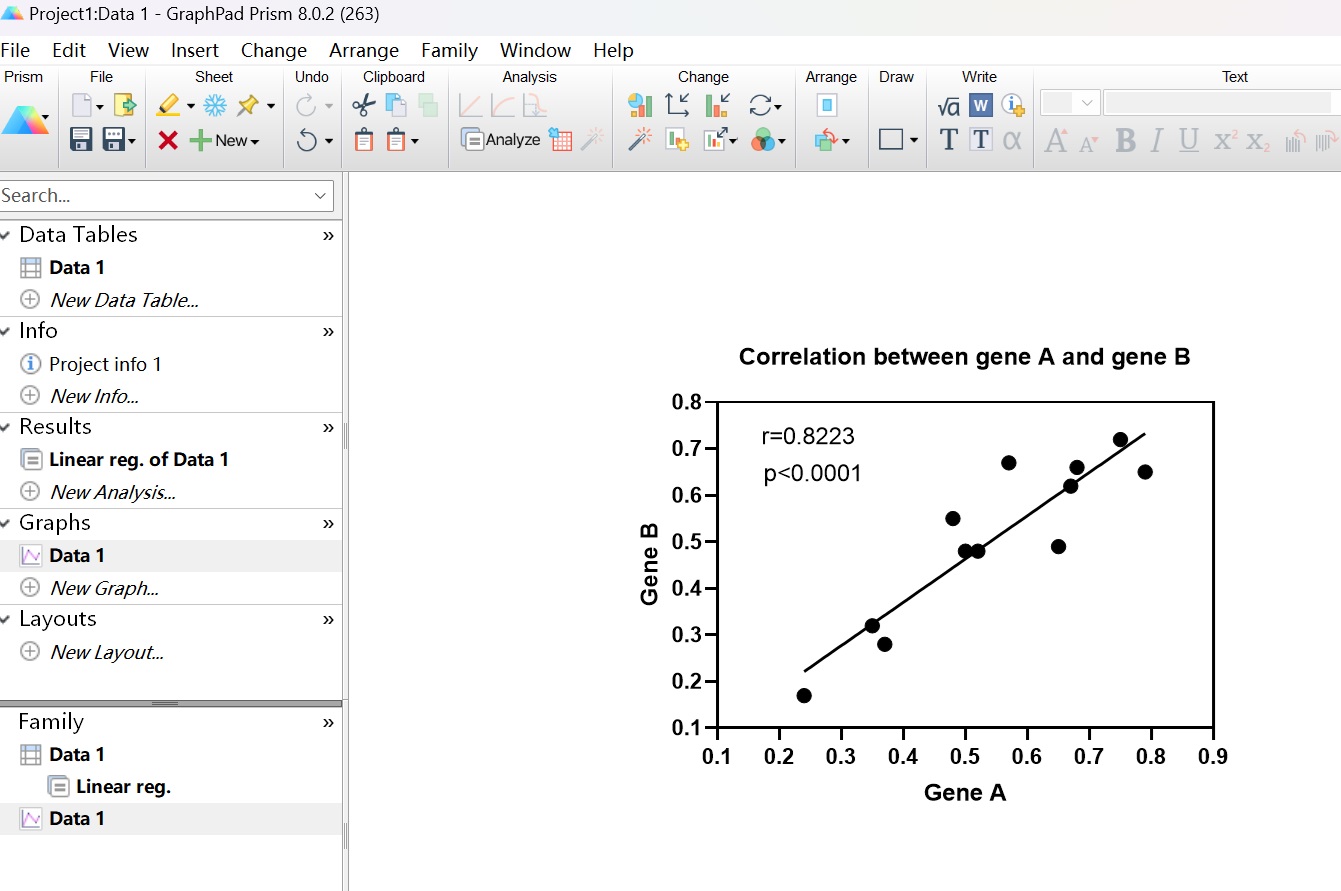
Task: Open the font size dropdown
Action: coord(1087,103)
